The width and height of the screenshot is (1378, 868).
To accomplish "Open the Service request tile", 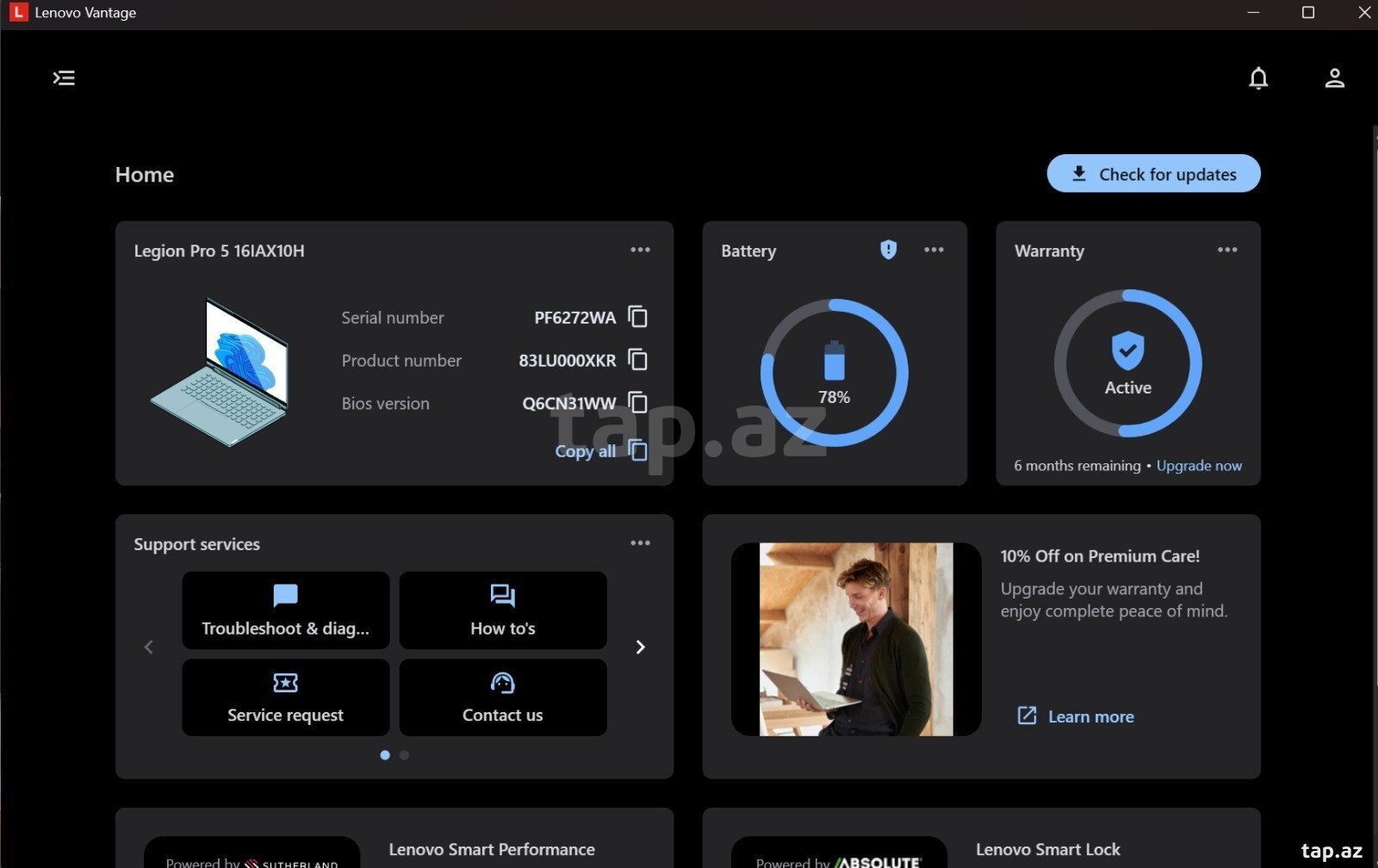I will tap(285, 697).
